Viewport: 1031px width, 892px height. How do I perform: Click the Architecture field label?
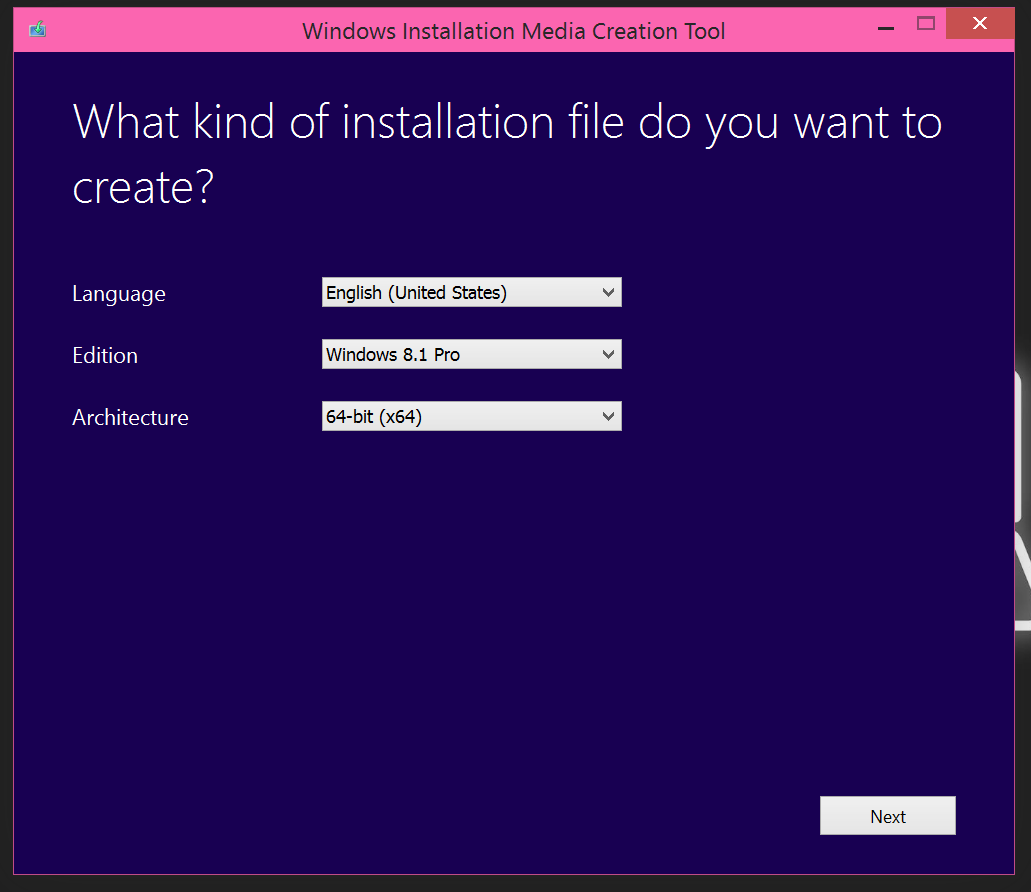click(x=130, y=418)
